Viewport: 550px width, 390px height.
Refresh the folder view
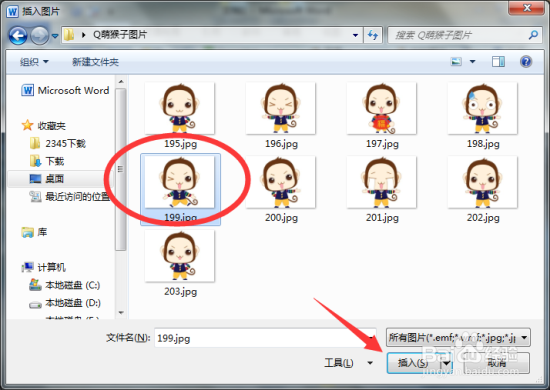(x=373, y=35)
